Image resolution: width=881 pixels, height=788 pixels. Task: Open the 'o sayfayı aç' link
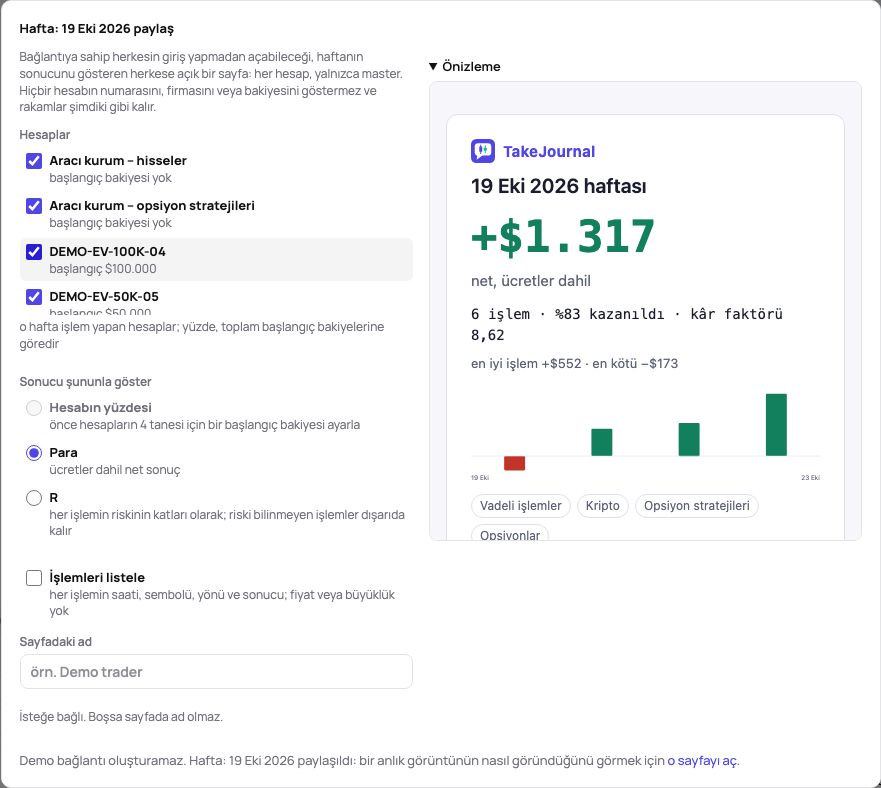click(702, 760)
